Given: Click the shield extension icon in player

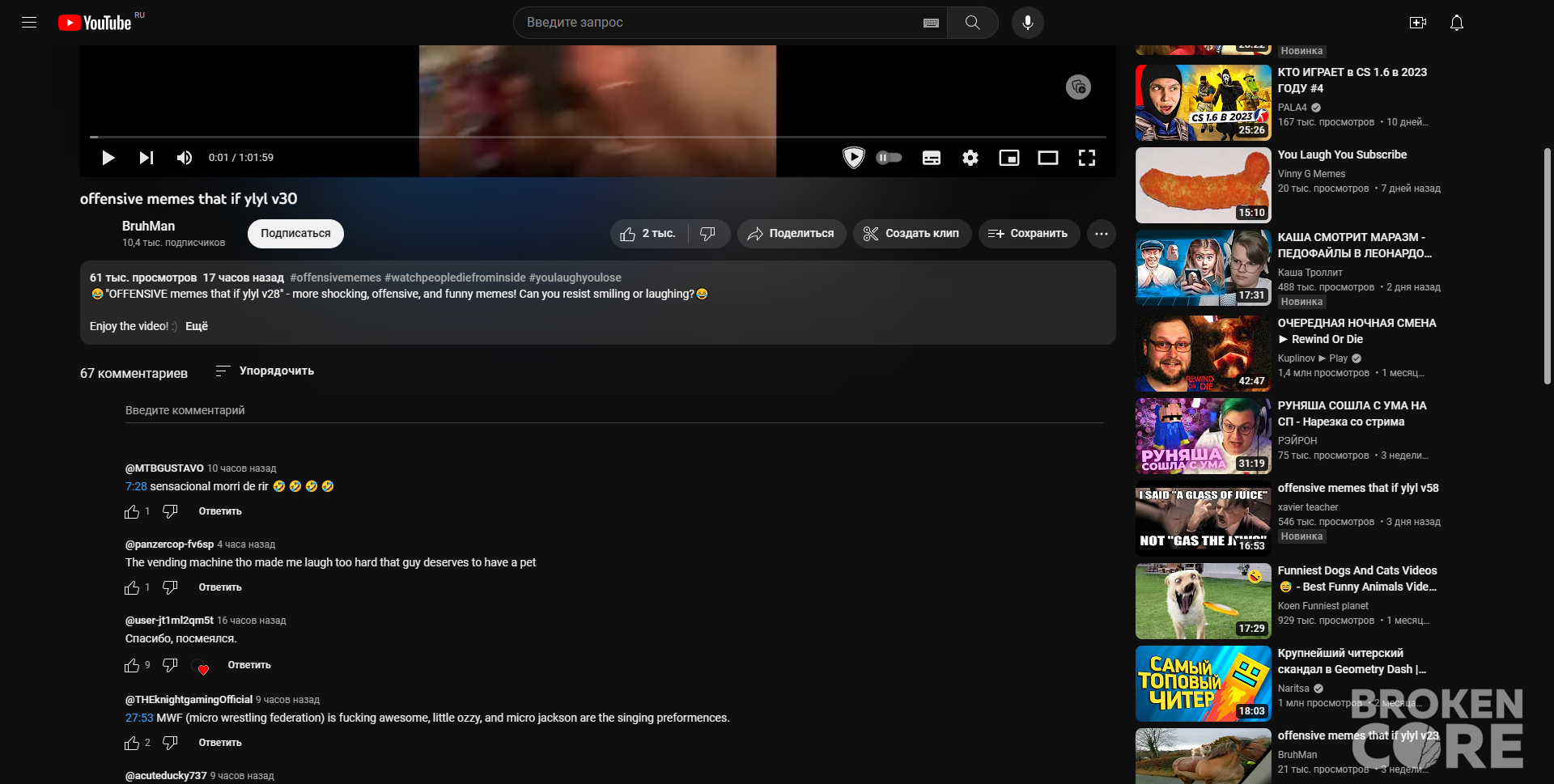Looking at the screenshot, I should [853, 157].
